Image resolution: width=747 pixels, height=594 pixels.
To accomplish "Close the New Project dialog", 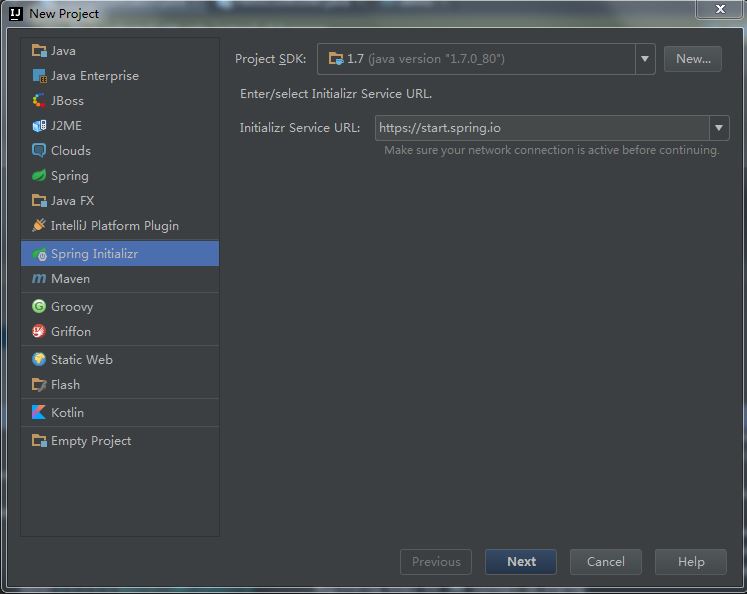I will click(x=720, y=9).
